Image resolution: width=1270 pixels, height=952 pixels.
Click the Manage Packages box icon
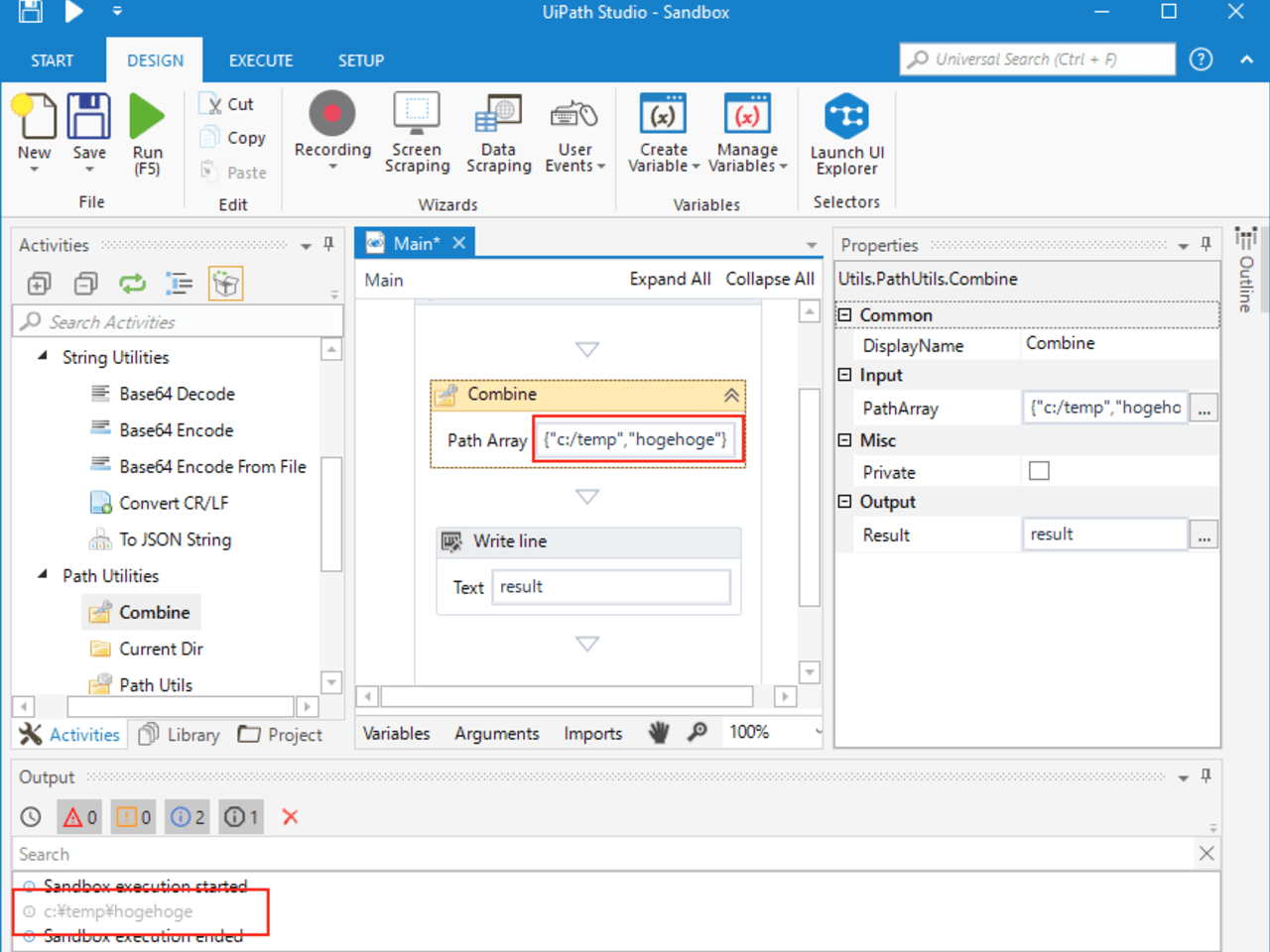pyautogui.click(x=225, y=284)
